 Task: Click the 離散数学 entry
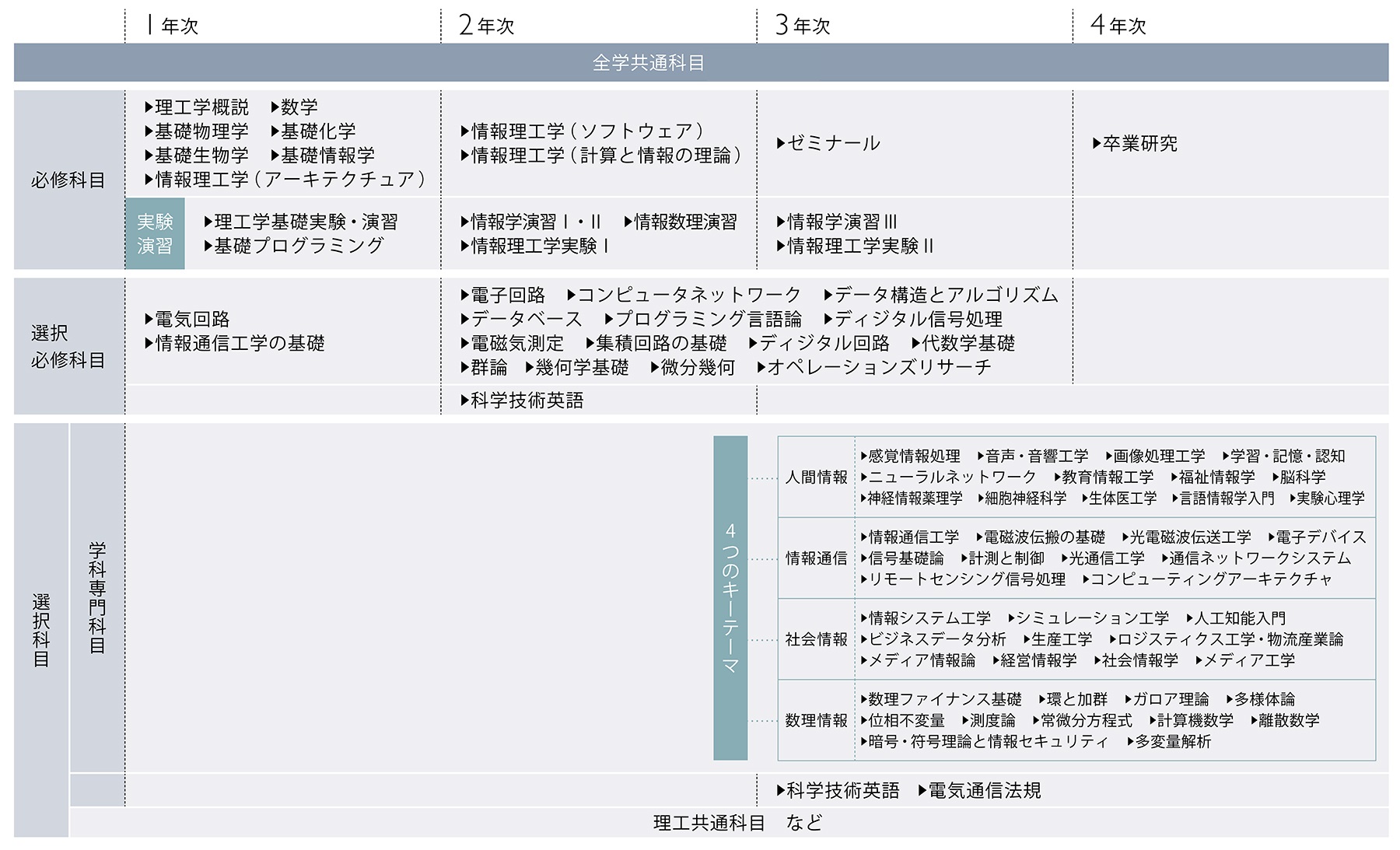click(1286, 720)
